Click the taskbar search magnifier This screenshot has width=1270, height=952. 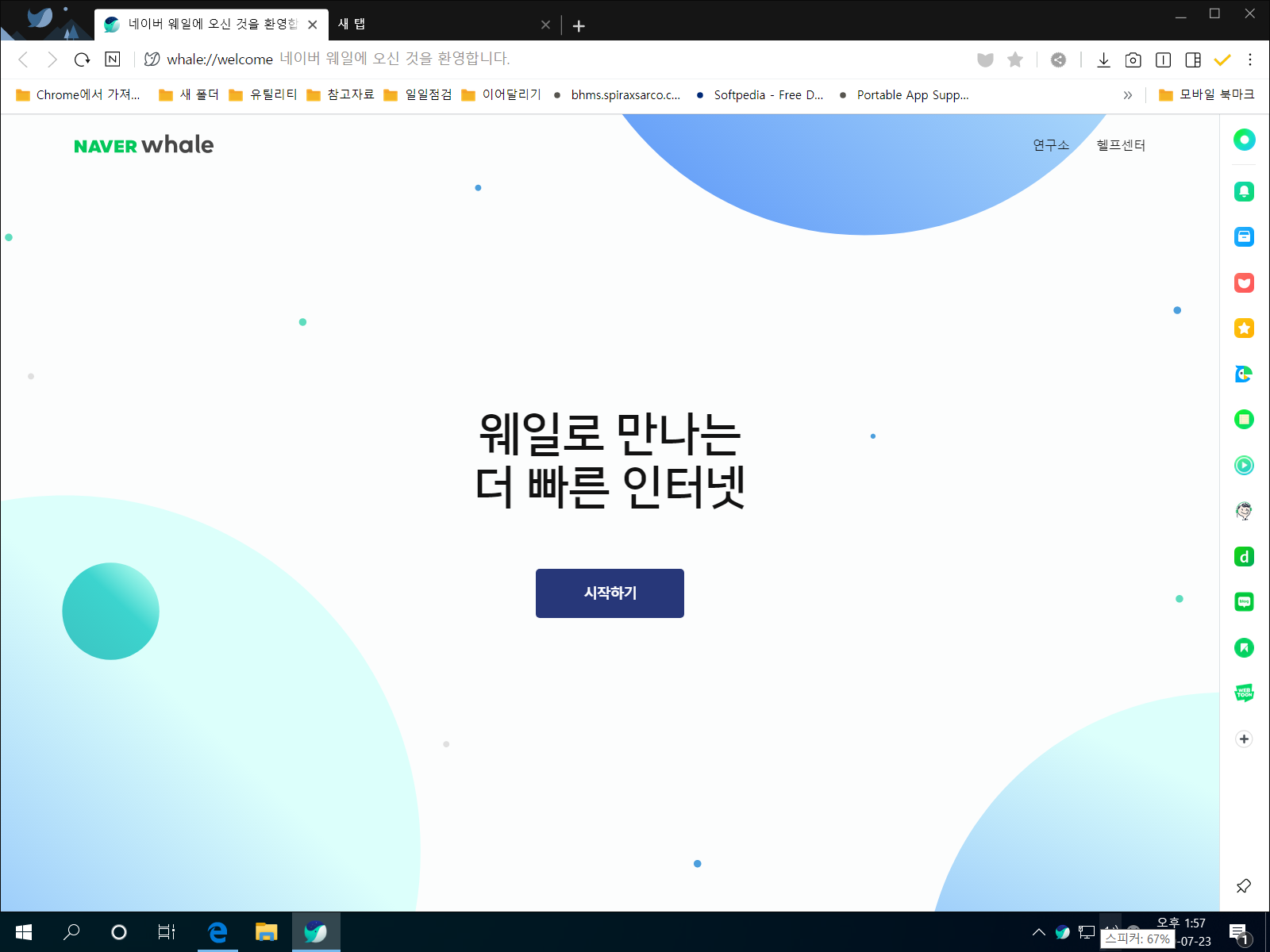pyautogui.click(x=71, y=932)
